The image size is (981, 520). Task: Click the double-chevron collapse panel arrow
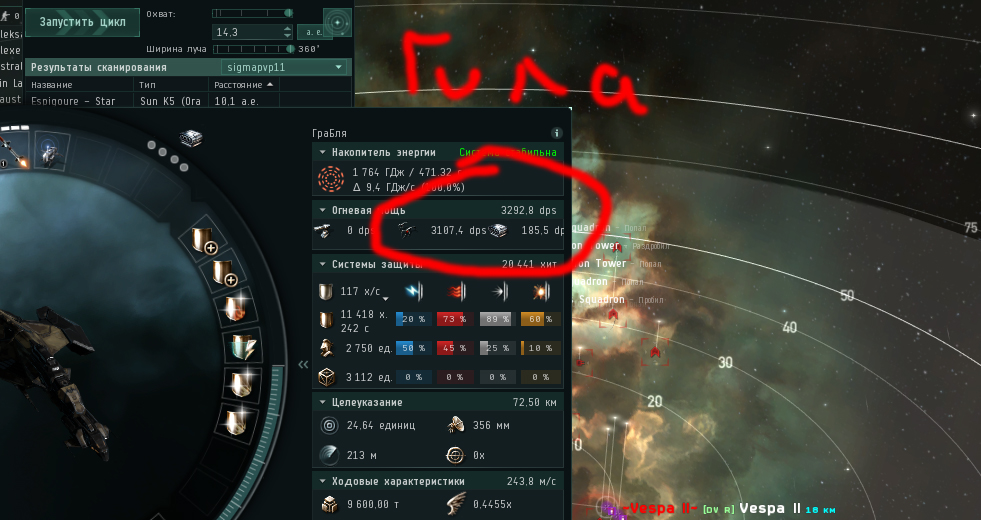click(x=303, y=365)
